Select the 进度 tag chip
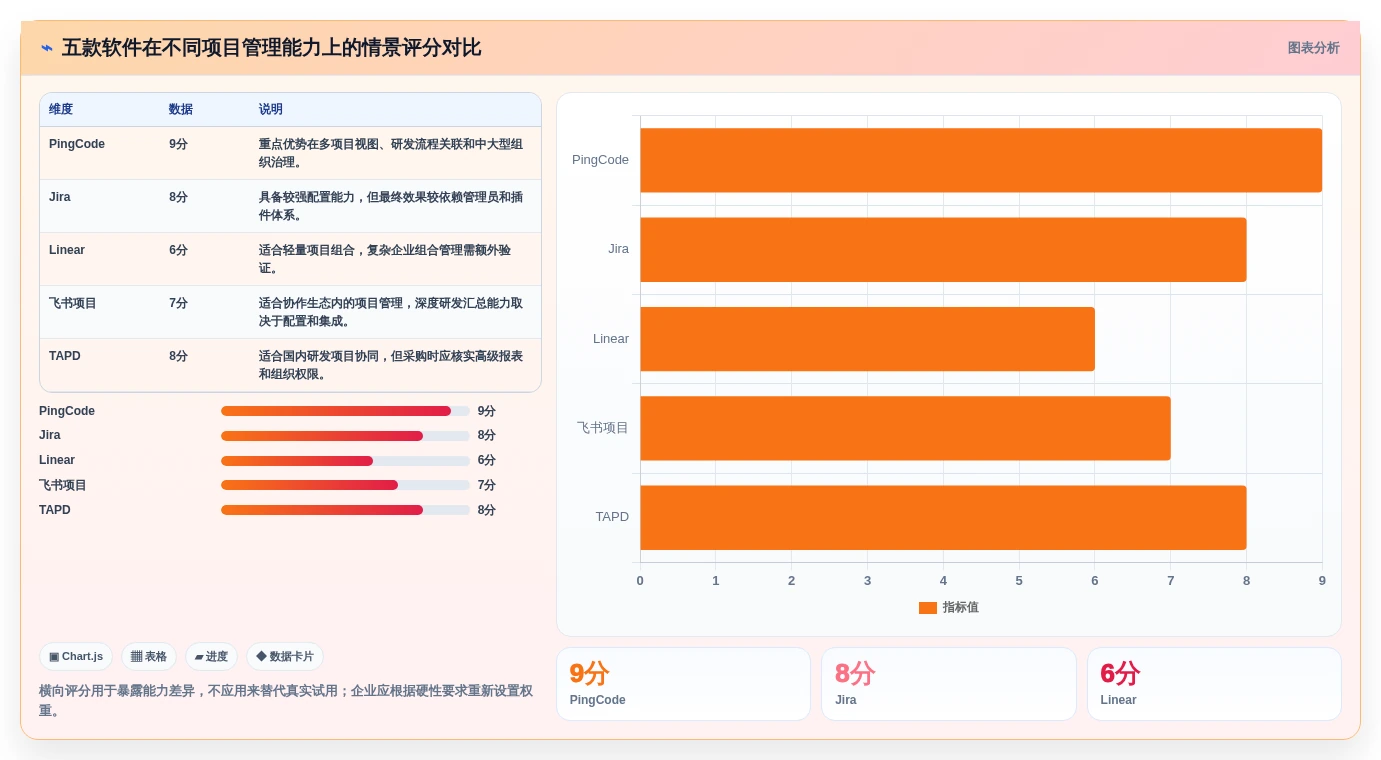The width and height of the screenshot is (1381, 760). pos(211,657)
